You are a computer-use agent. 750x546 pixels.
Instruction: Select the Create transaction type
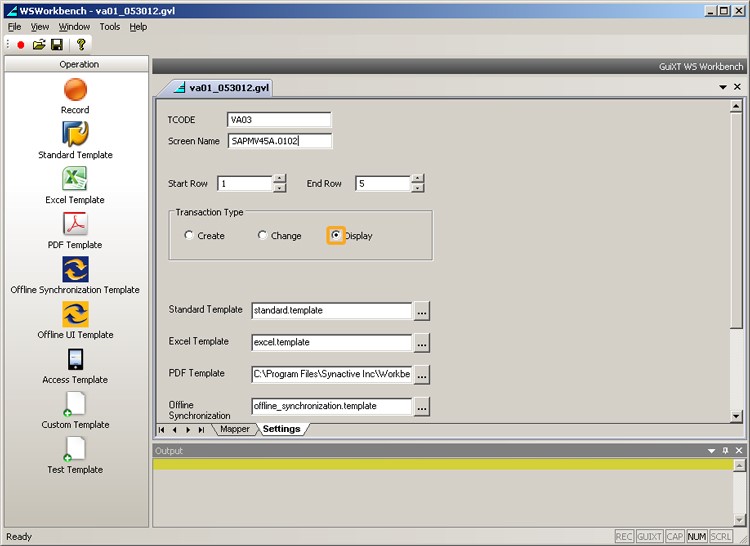click(189, 236)
